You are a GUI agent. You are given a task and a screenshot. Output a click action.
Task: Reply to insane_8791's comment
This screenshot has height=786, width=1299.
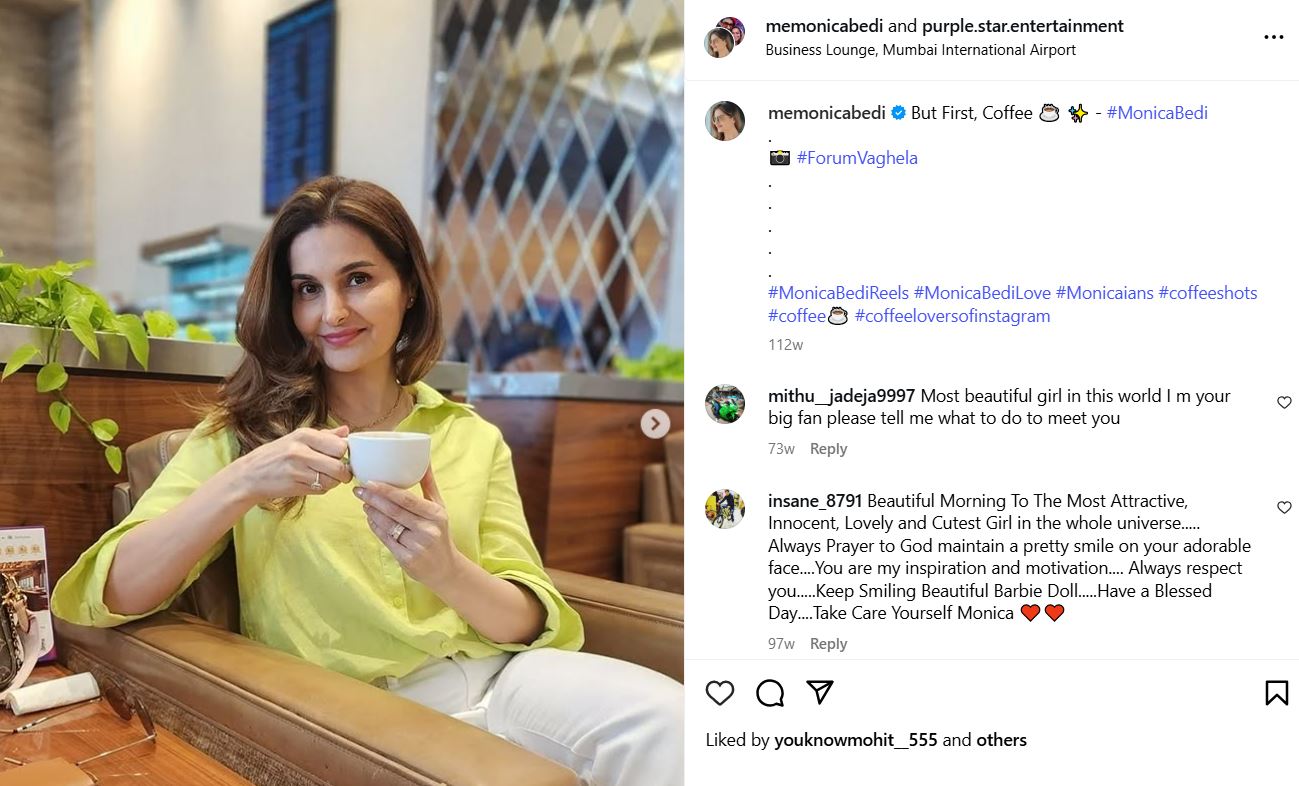[828, 644]
